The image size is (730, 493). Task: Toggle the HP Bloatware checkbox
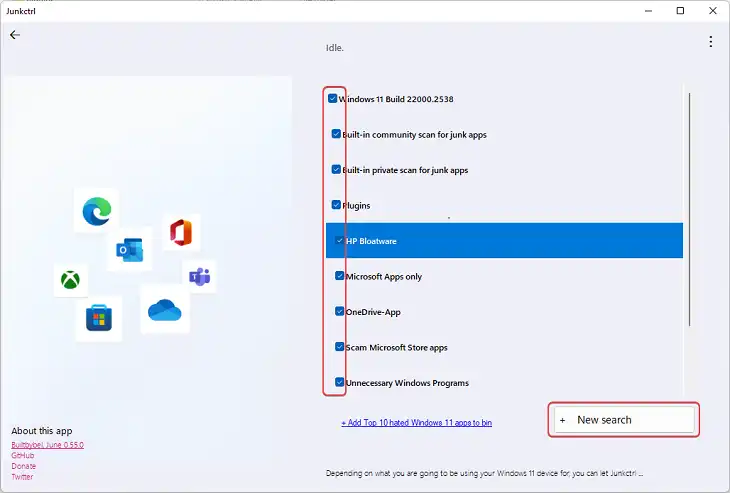(x=339, y=241)
